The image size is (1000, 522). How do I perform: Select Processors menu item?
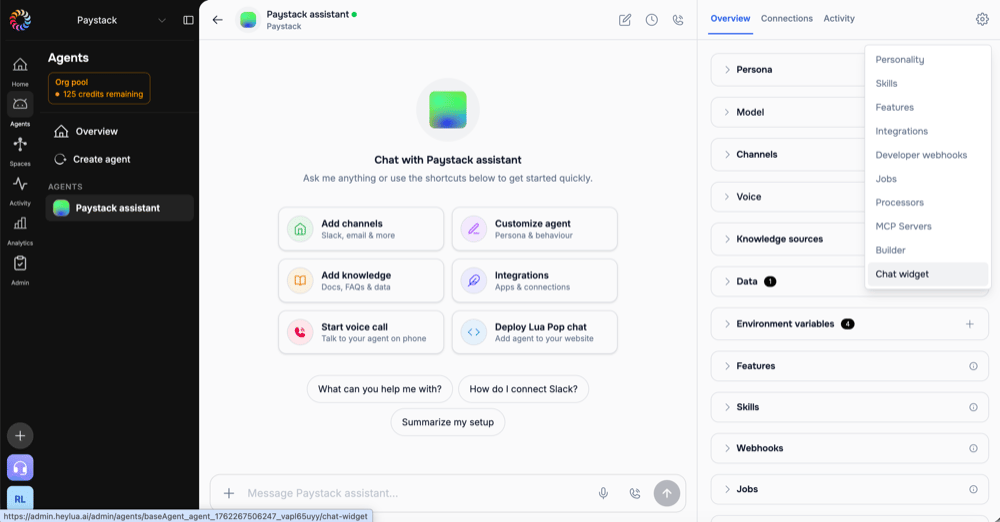927,202
